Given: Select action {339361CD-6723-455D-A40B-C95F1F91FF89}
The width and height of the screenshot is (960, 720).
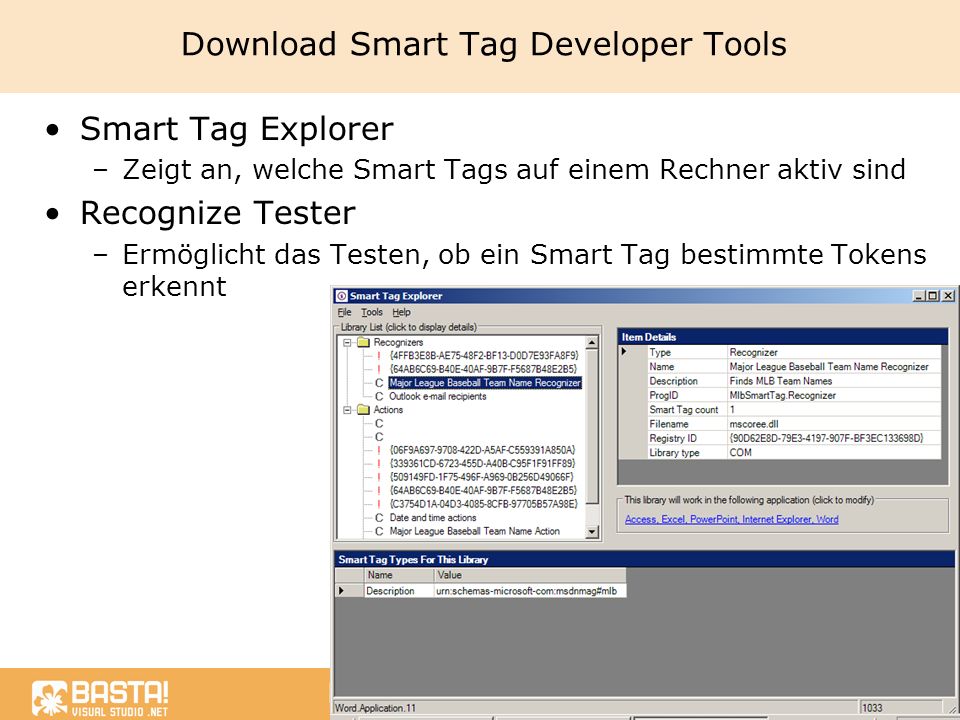Looking at the screenshot, I should [x=482, y=463].
